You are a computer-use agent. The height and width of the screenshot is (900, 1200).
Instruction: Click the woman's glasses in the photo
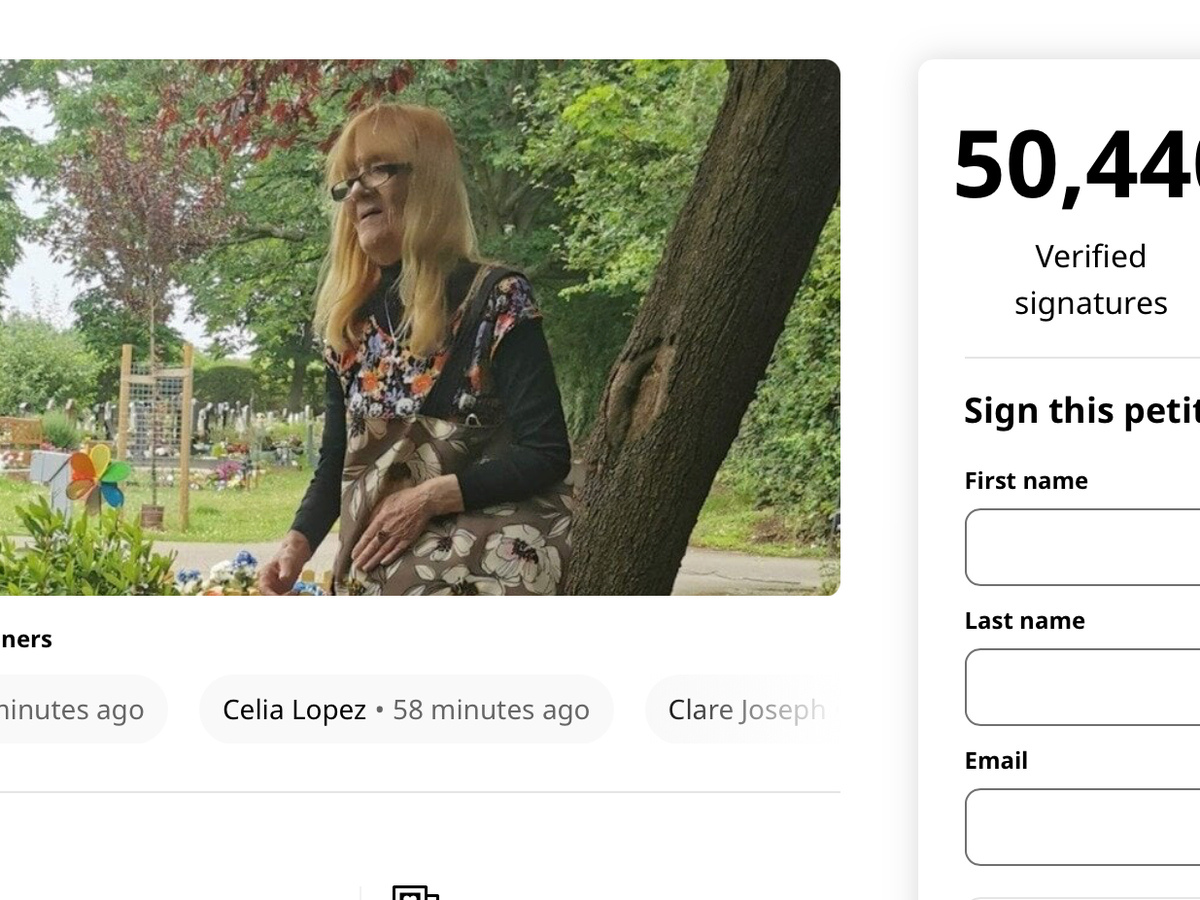click(x=368, y=179)
